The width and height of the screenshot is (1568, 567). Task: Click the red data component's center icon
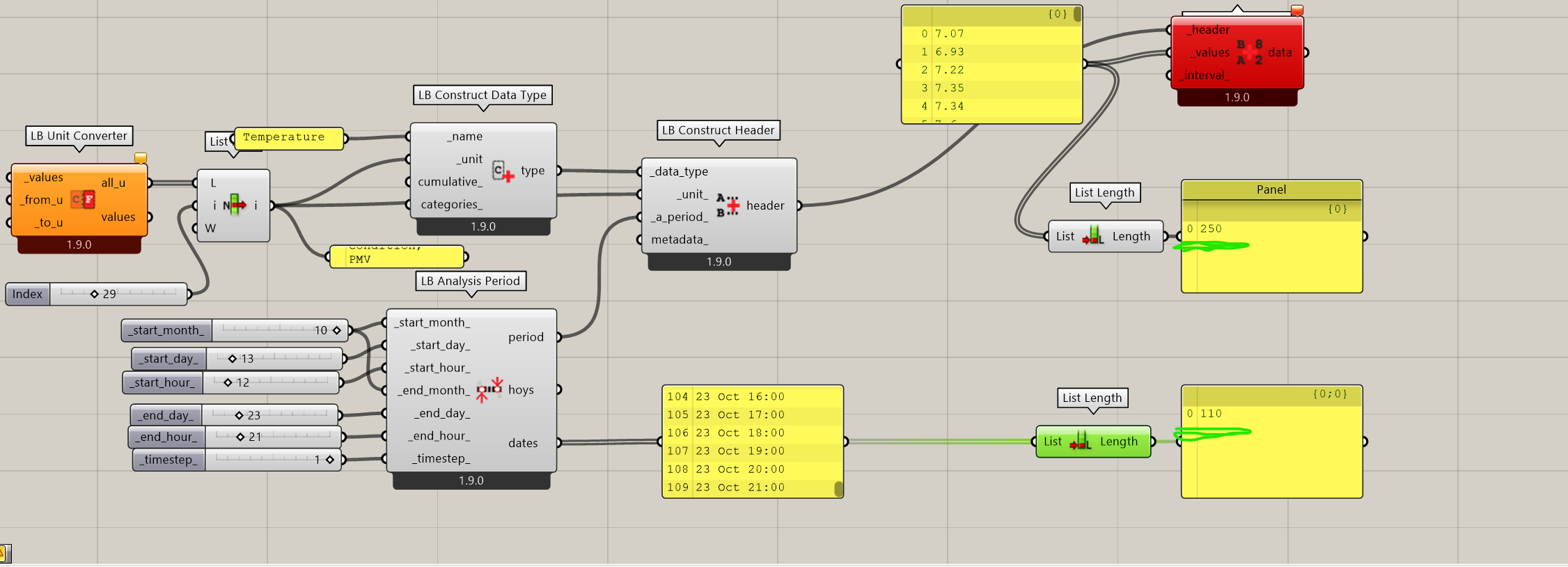pos(1249,52)
